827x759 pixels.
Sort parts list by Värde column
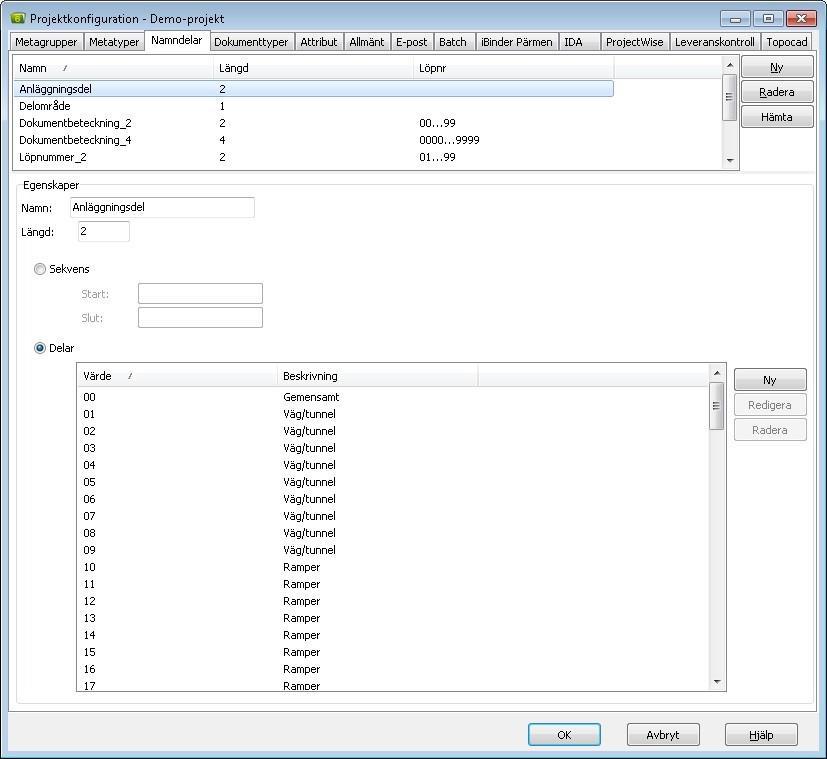click(177, 376)
